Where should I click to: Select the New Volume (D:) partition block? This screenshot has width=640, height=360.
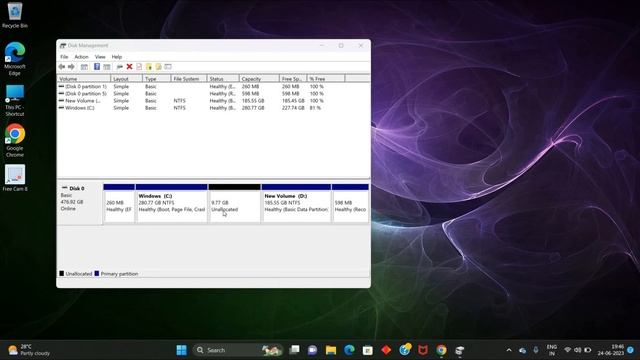pyautogui.click(x=296, y=203)
